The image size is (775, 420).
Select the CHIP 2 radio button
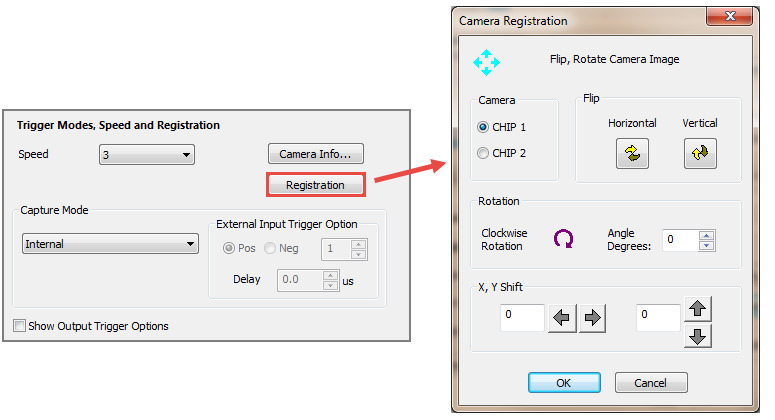[484, 154]
